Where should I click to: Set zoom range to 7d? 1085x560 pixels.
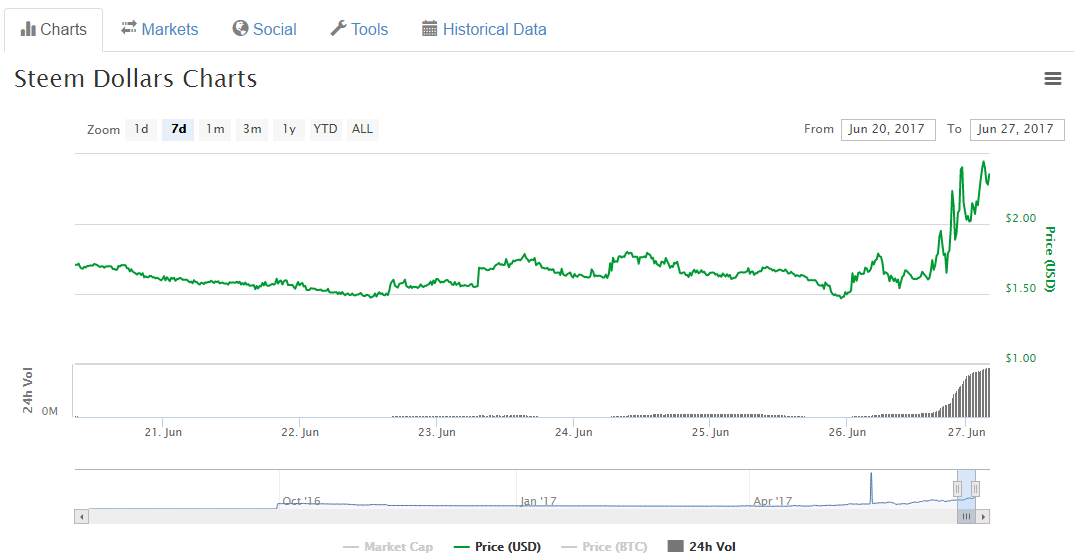(179, 129)
